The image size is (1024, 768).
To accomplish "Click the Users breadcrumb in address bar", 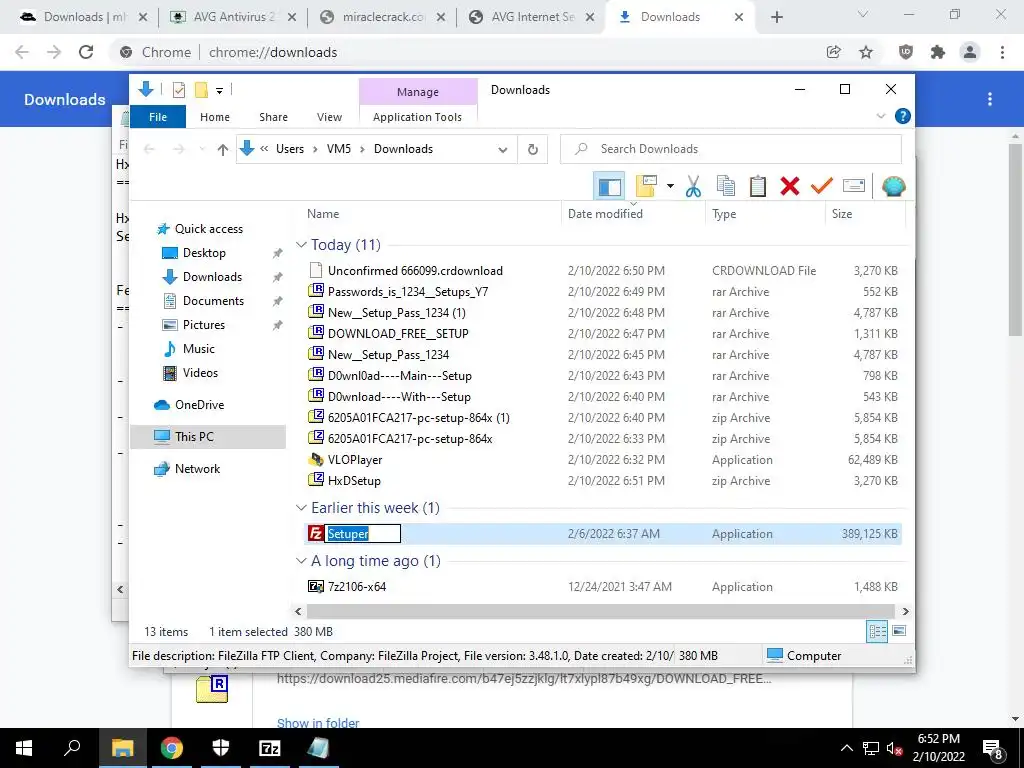I will [290, 149].
